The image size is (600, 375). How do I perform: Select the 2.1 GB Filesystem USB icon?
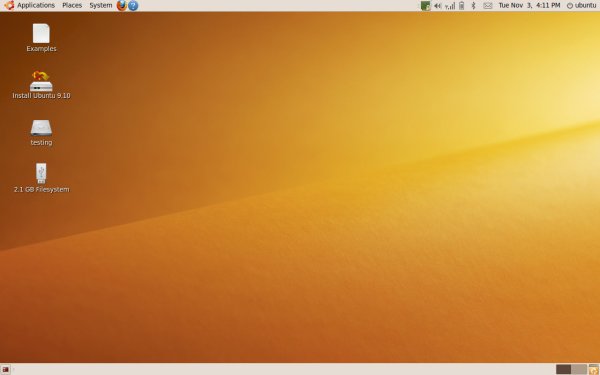coord(41,173)
